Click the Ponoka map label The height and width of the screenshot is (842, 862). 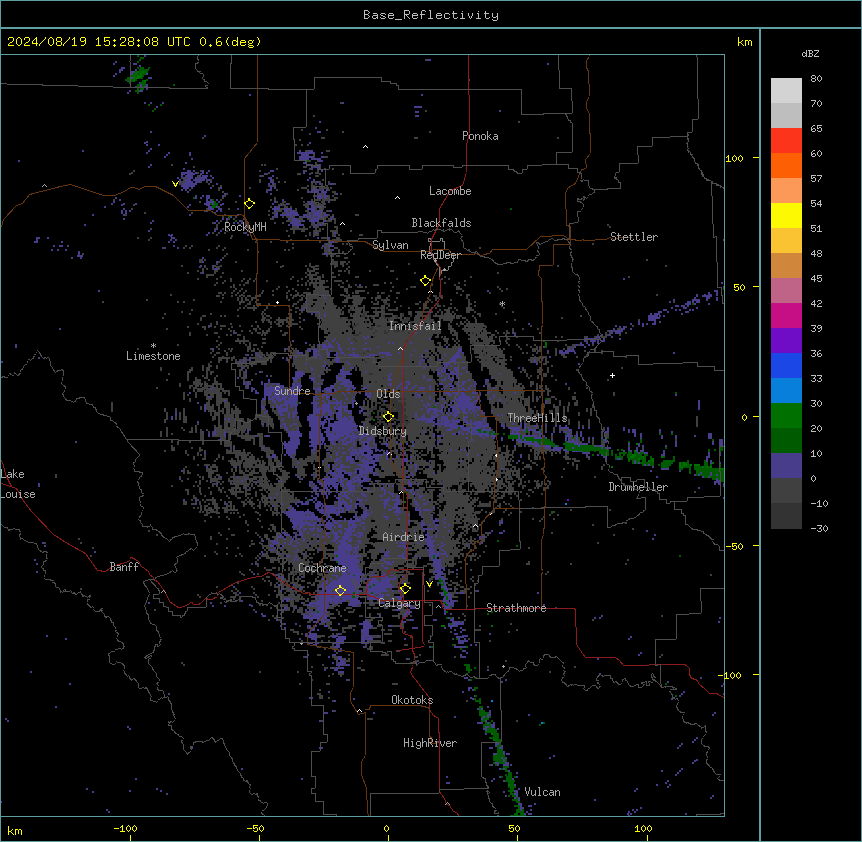point(480,136)
